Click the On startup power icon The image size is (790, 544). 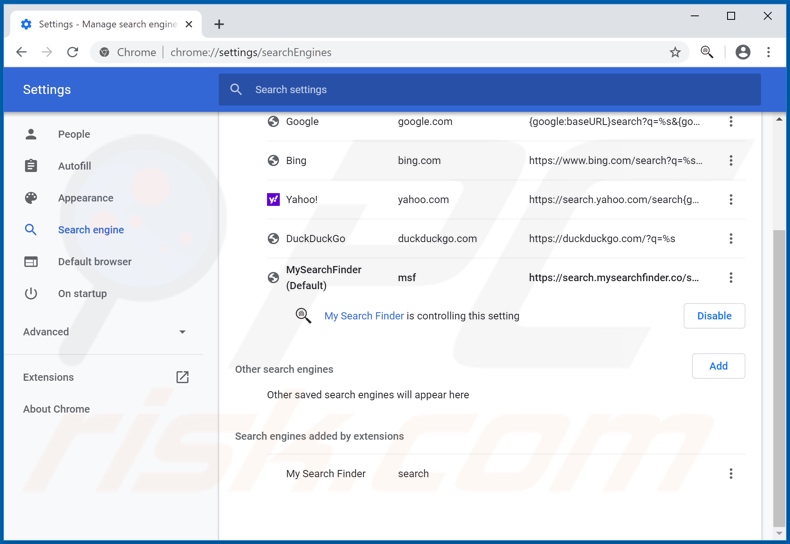(31, 293)
